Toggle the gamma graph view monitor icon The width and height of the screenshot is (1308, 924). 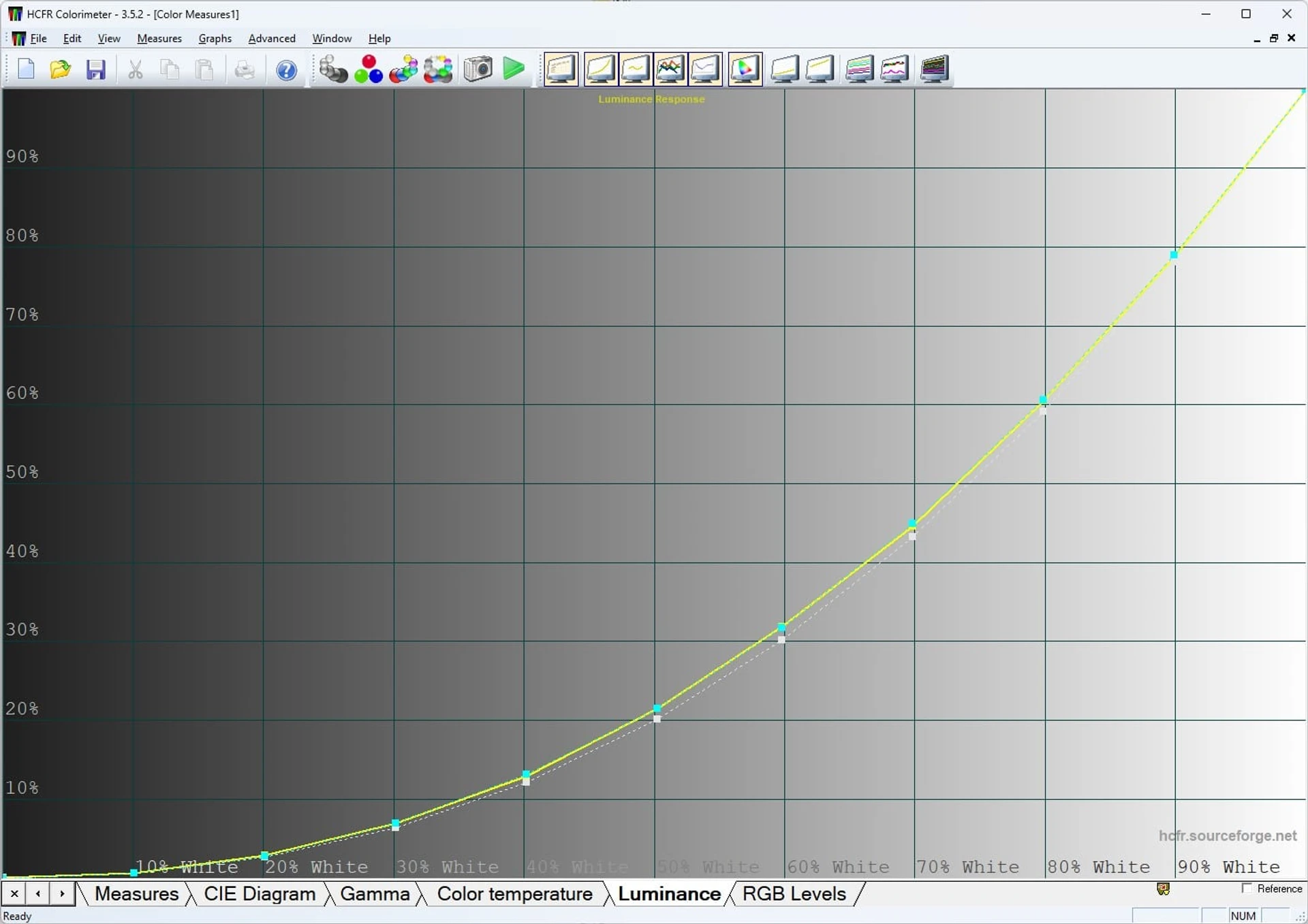tap(636, 69)
